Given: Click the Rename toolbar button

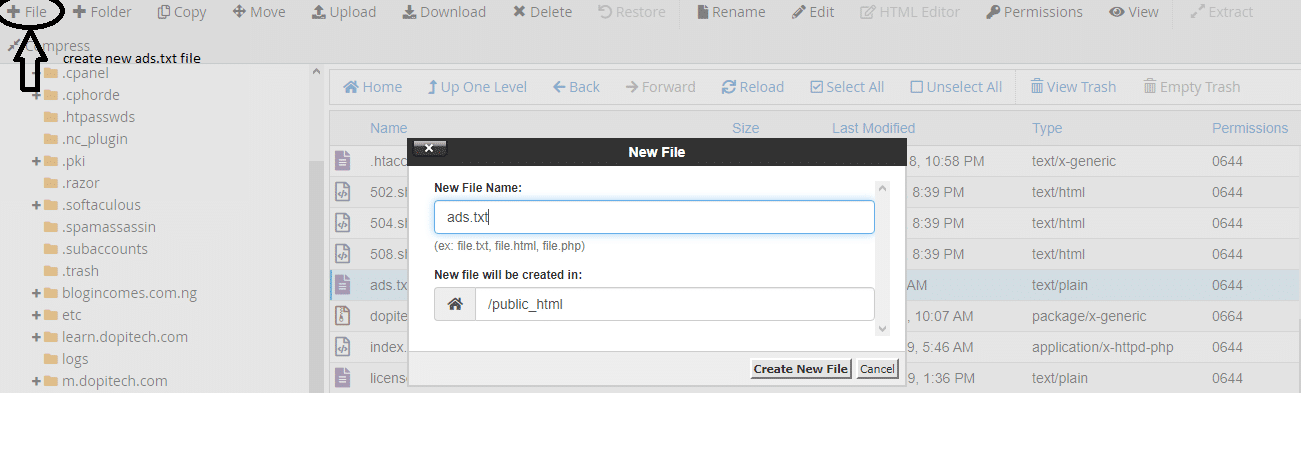Looking at the screenshot, I should (x=731, y=12).
